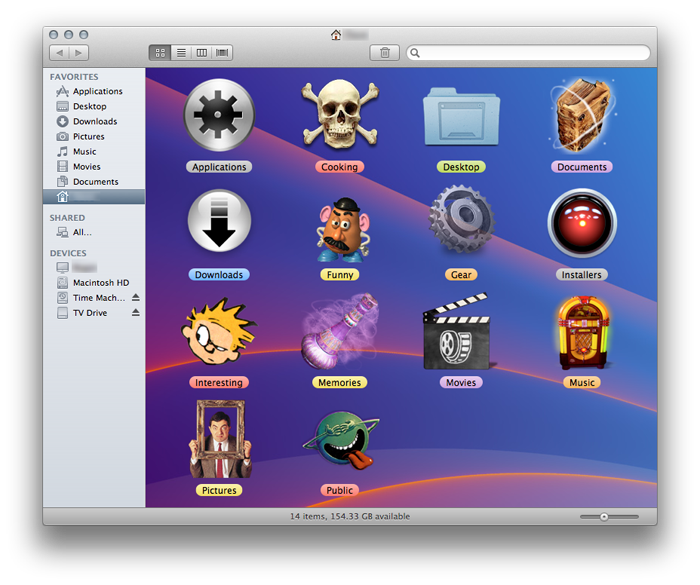700x585 pixels.
Task: Click the Installers gray label
Action: pyautogui.click(x=582, y=275)
